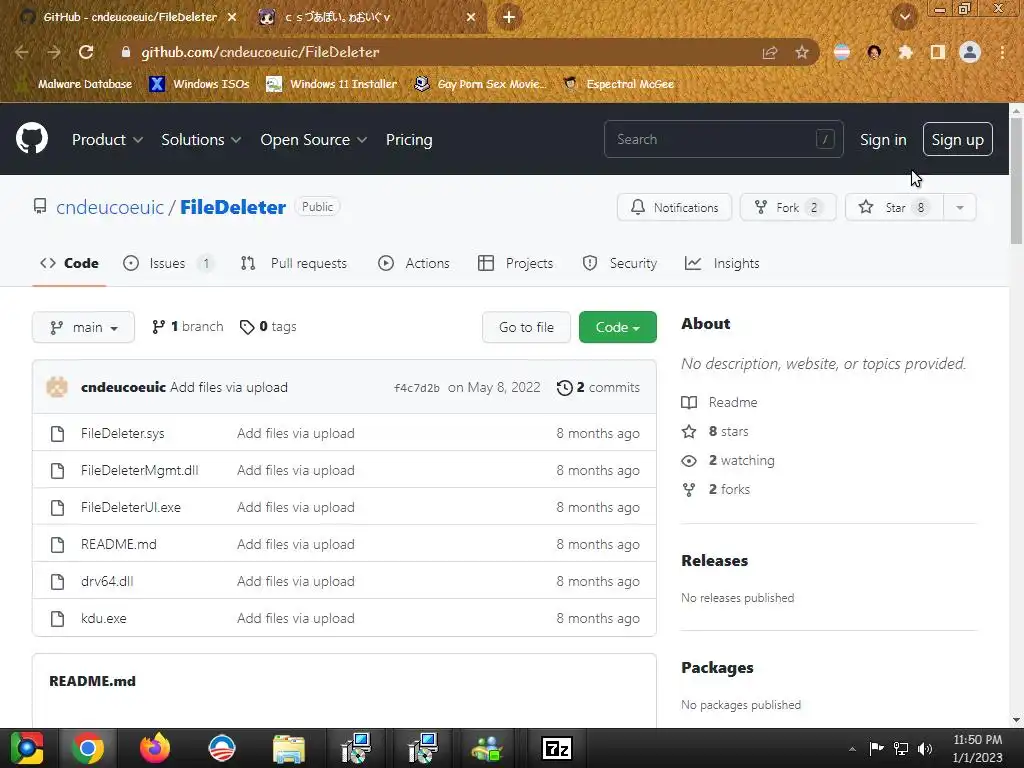Open the Pricing page
Screen dimensions: 1024x768
click(409, 140)
